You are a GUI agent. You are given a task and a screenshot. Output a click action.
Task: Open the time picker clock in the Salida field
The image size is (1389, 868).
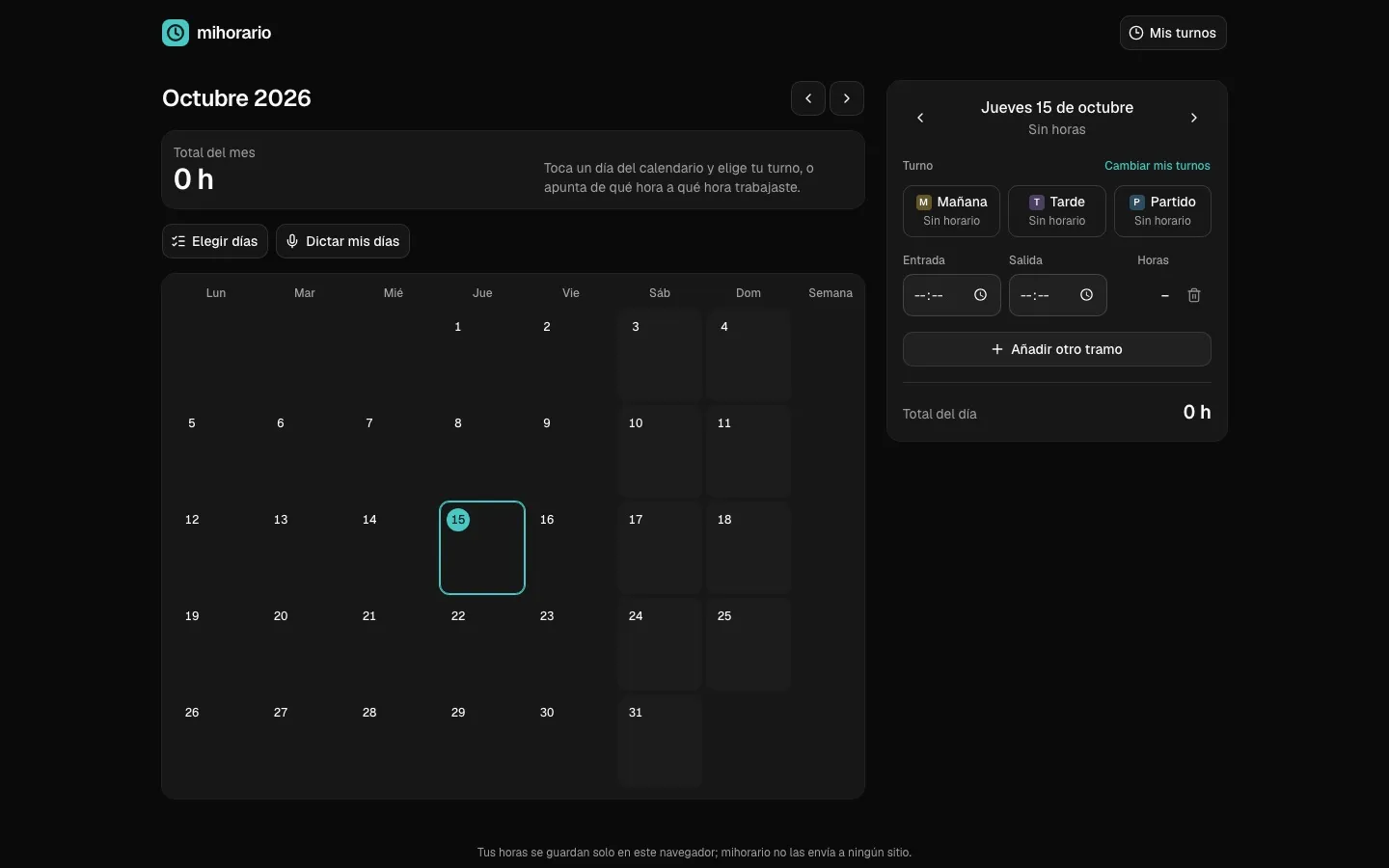(x=1087, y=295)
